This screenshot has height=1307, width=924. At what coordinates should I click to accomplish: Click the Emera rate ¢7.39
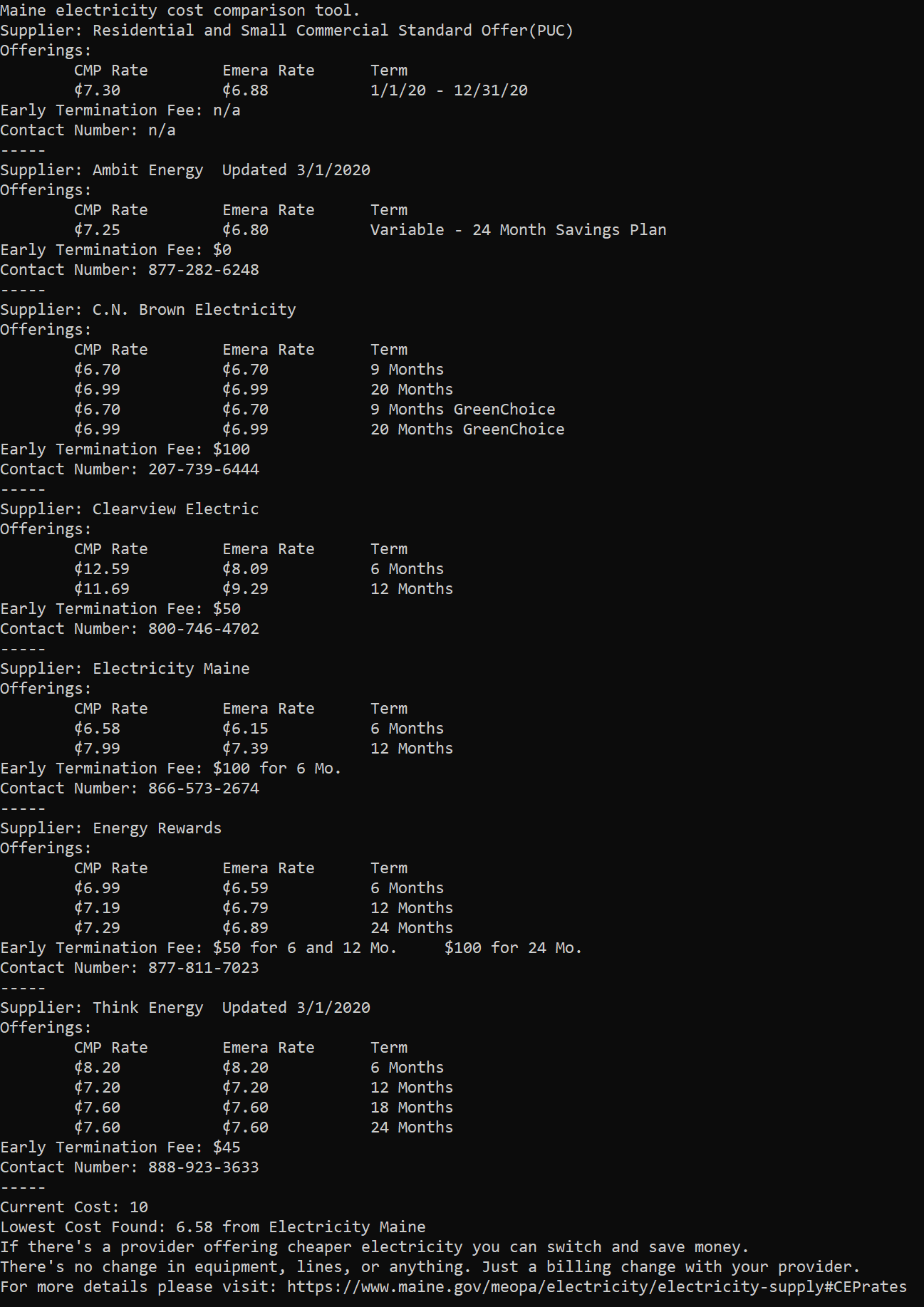coord(246,749)
